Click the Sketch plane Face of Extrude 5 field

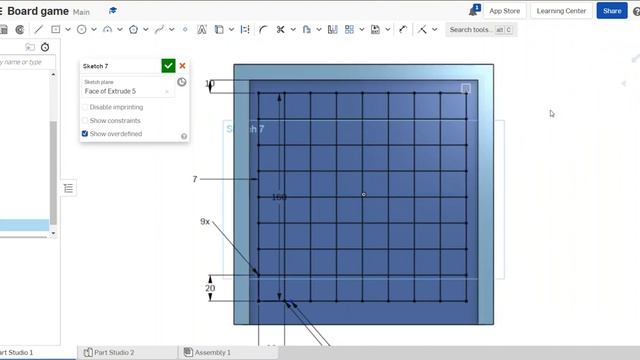(128, 87)
